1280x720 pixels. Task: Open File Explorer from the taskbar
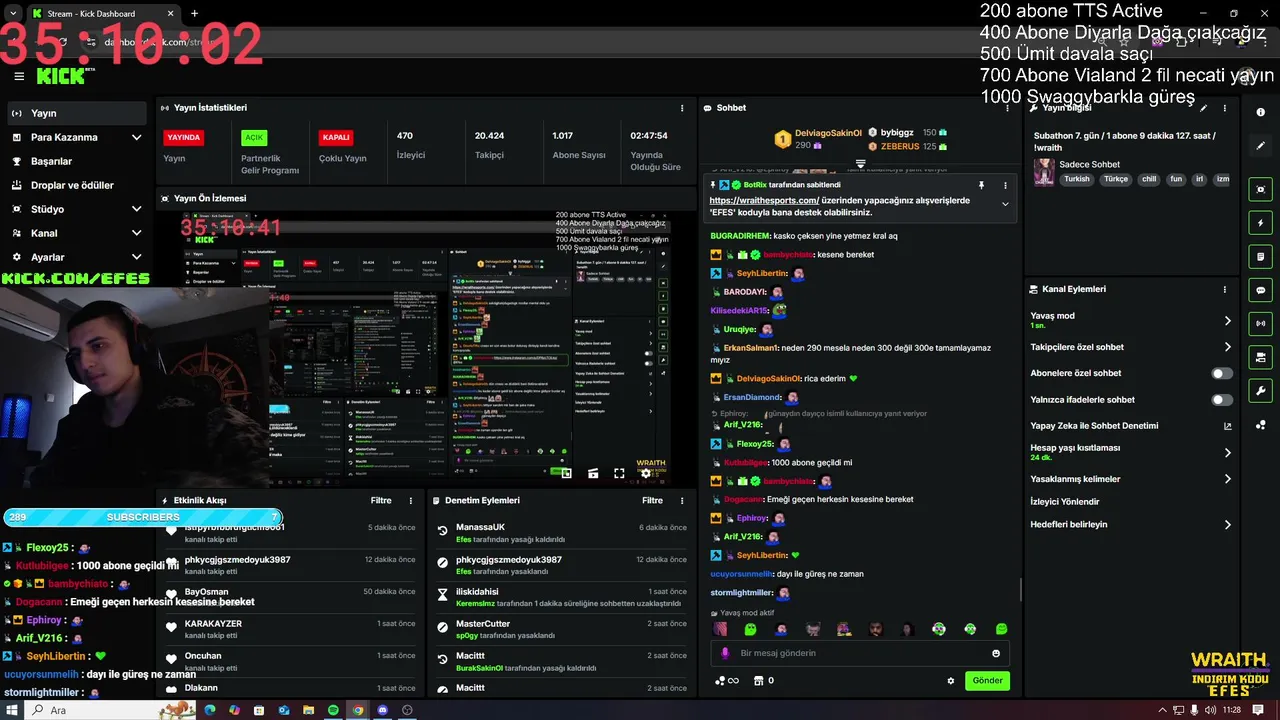[x=309, y=710]
